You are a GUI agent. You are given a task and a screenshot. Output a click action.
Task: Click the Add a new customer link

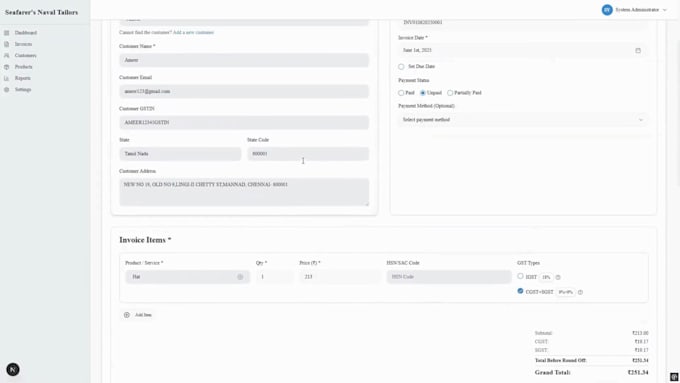193,33
